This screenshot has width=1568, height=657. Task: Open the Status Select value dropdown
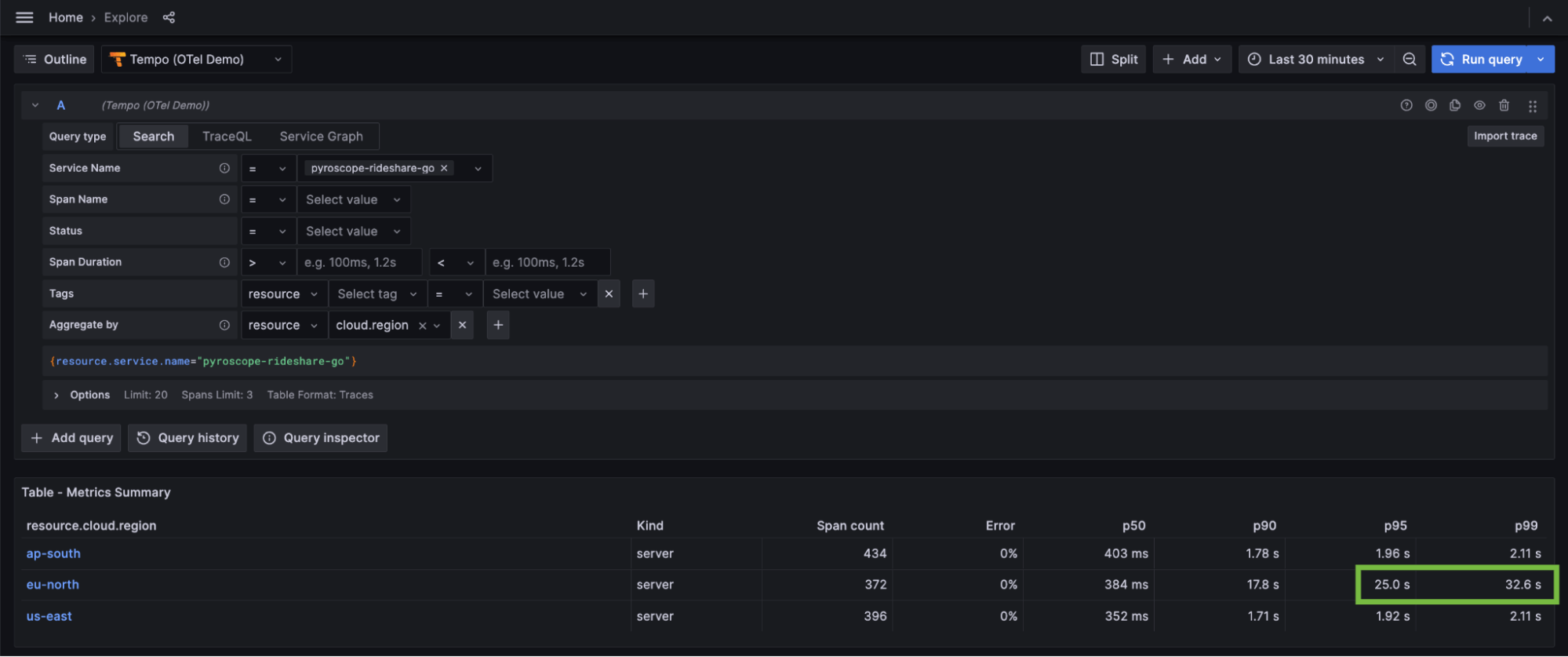(x=353, y=231)
